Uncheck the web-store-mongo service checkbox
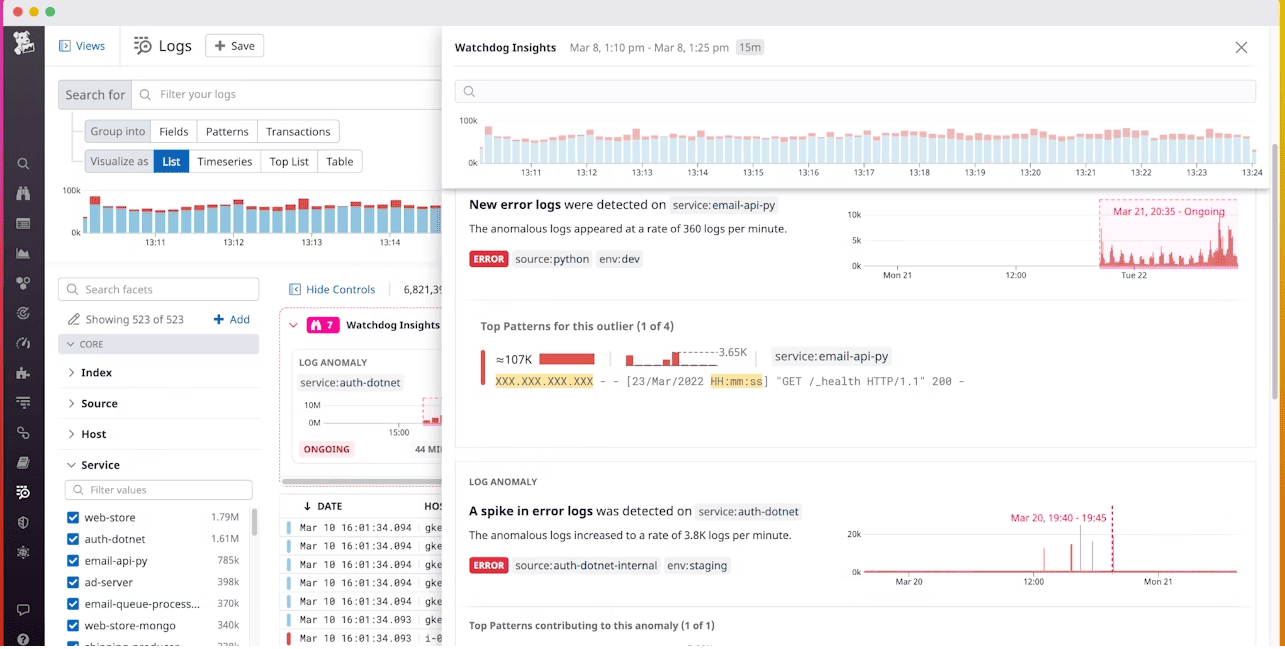Image resolution: width=1285 pixels, height=649 pixels. (73, 626)
